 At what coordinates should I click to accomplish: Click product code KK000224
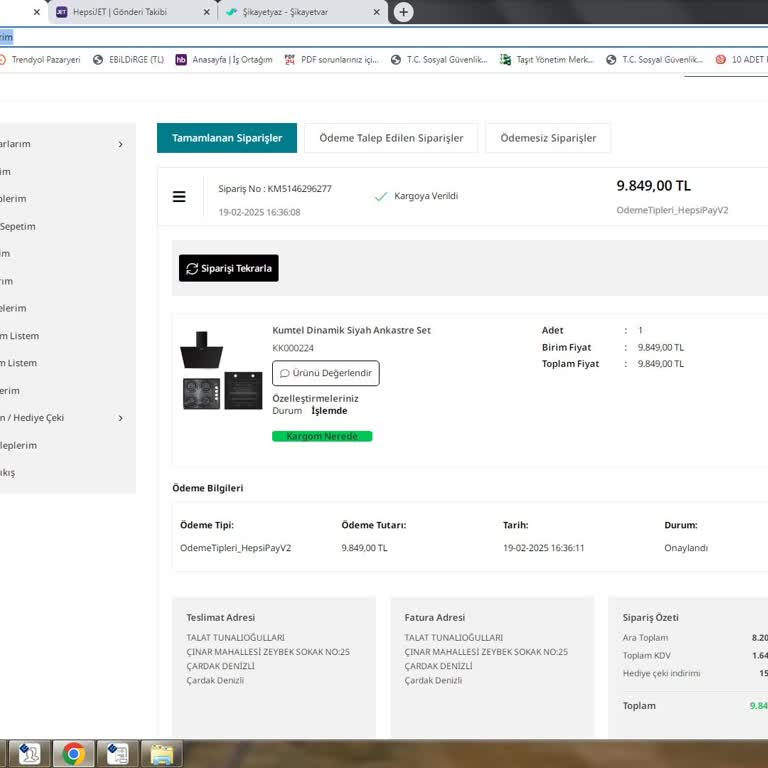point(293,348)
